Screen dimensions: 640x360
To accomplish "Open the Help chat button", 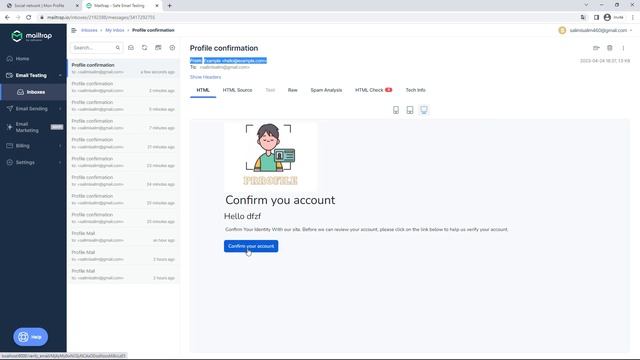I will [x=31, y=337].
